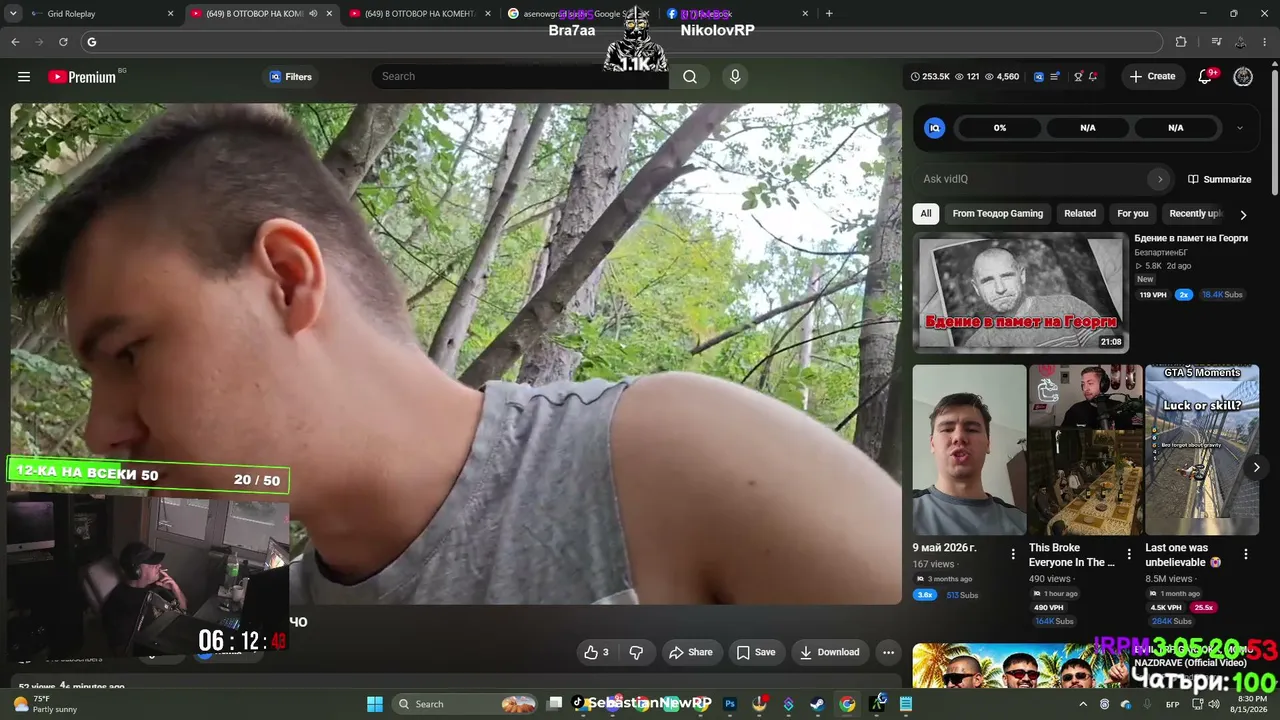Switch to the Facebook browser tab
1280x720 pixels.
click(737, 14)
